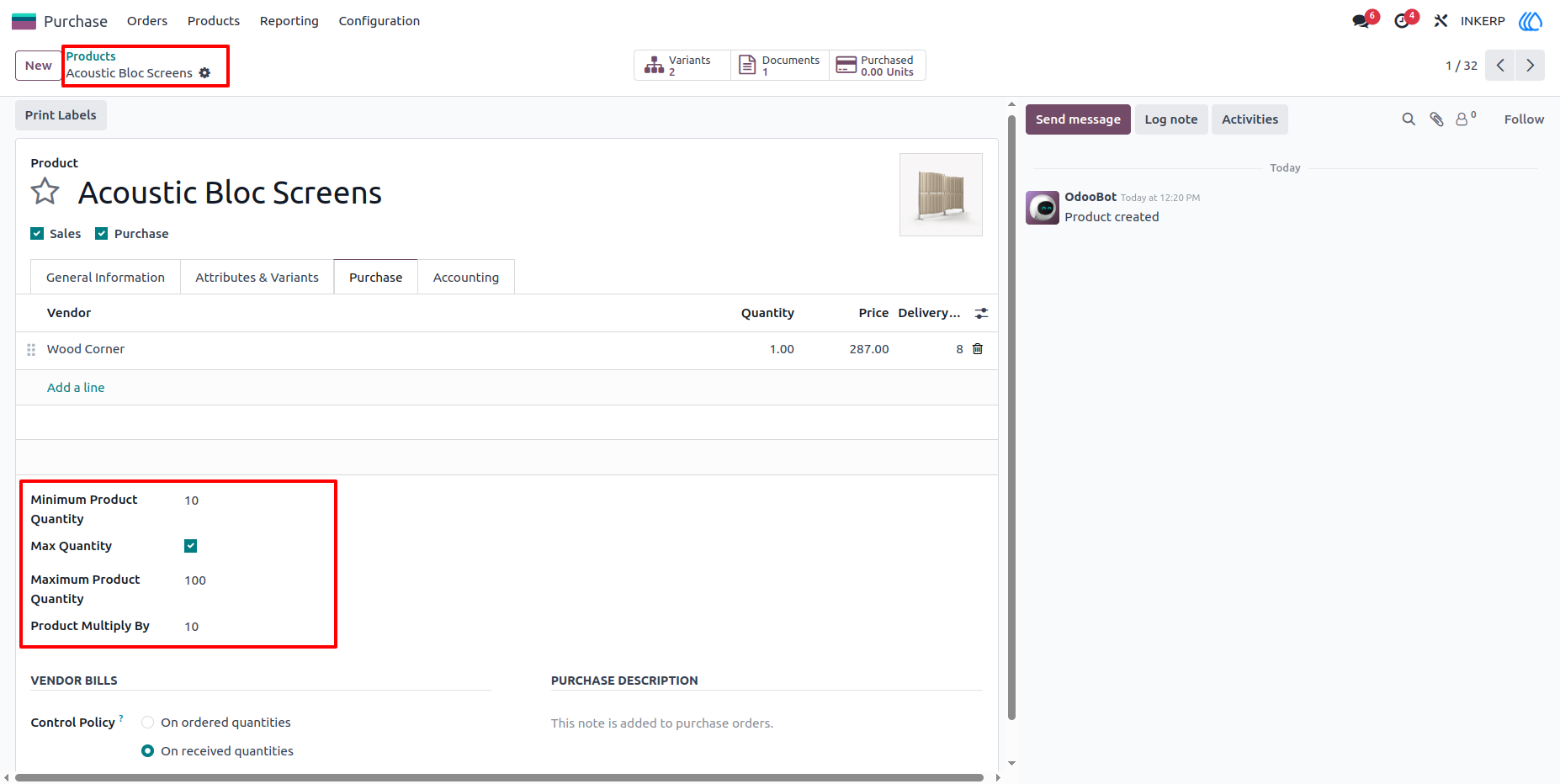The image size is (1560, 784).
Task: Toggle the Sales checkbox
Action: coord(37,234)
